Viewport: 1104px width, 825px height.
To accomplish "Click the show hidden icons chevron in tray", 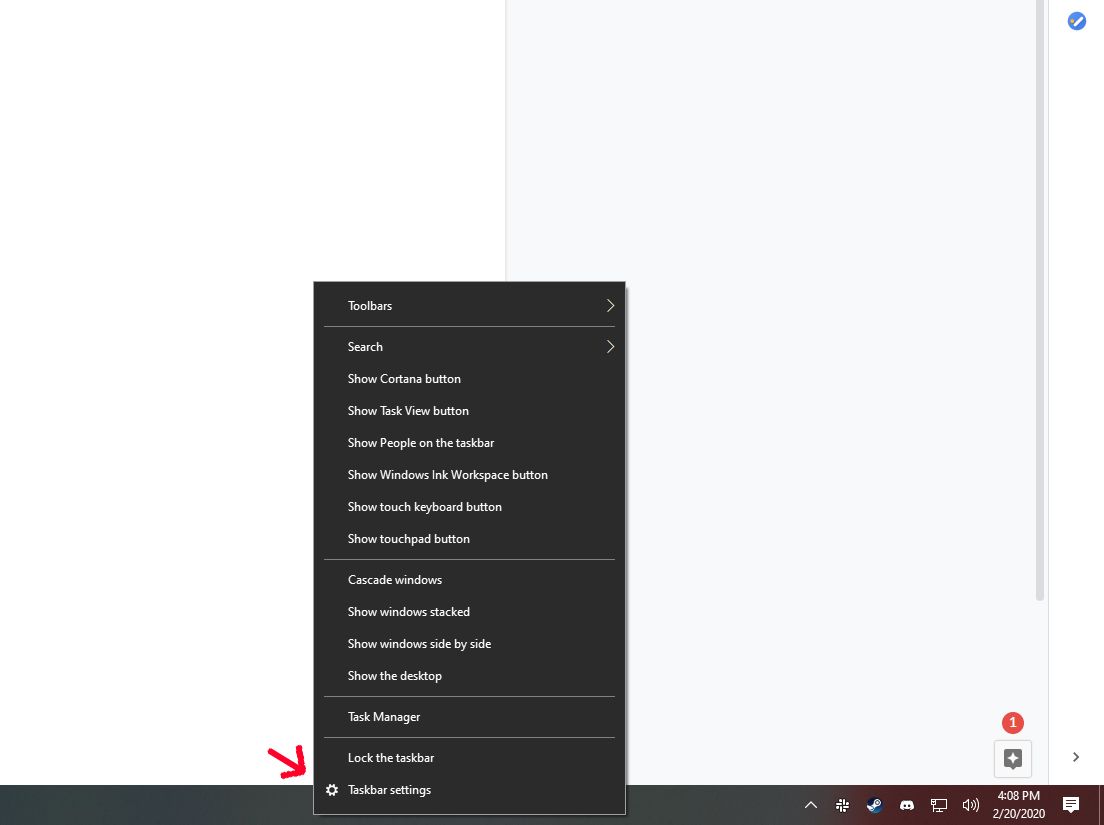I will click(x=811, y=805).
